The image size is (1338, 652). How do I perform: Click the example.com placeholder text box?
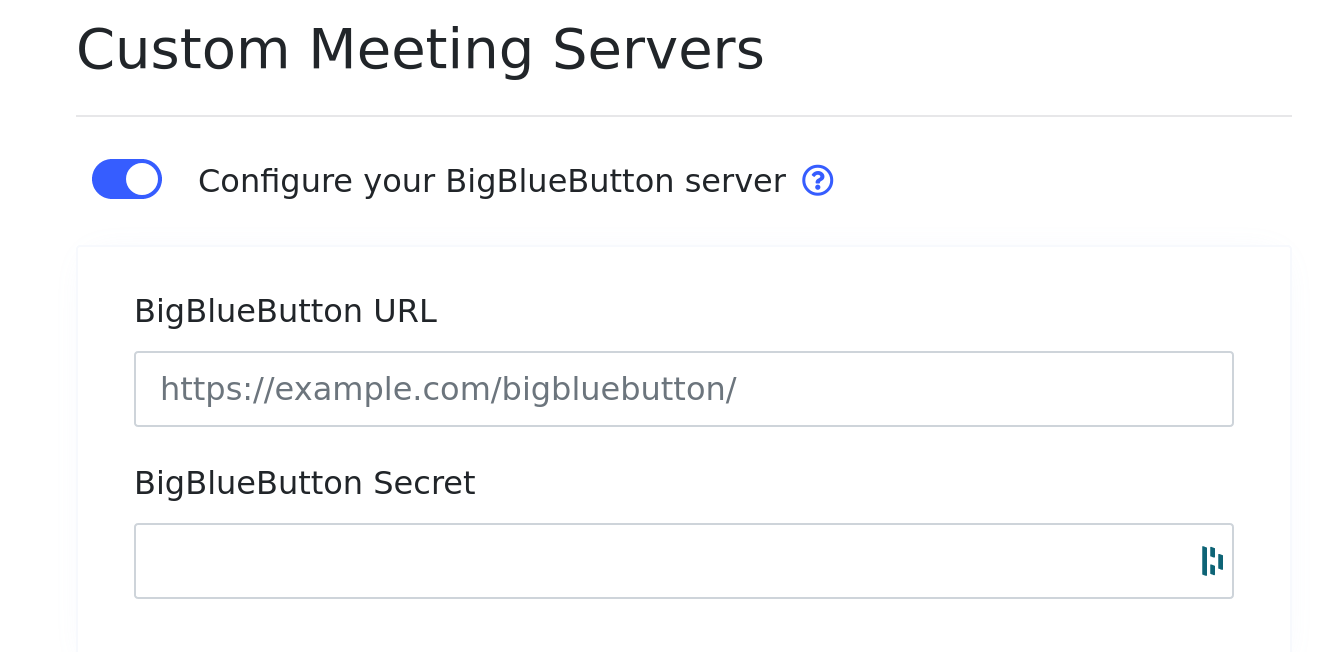[x=683, y=389]
